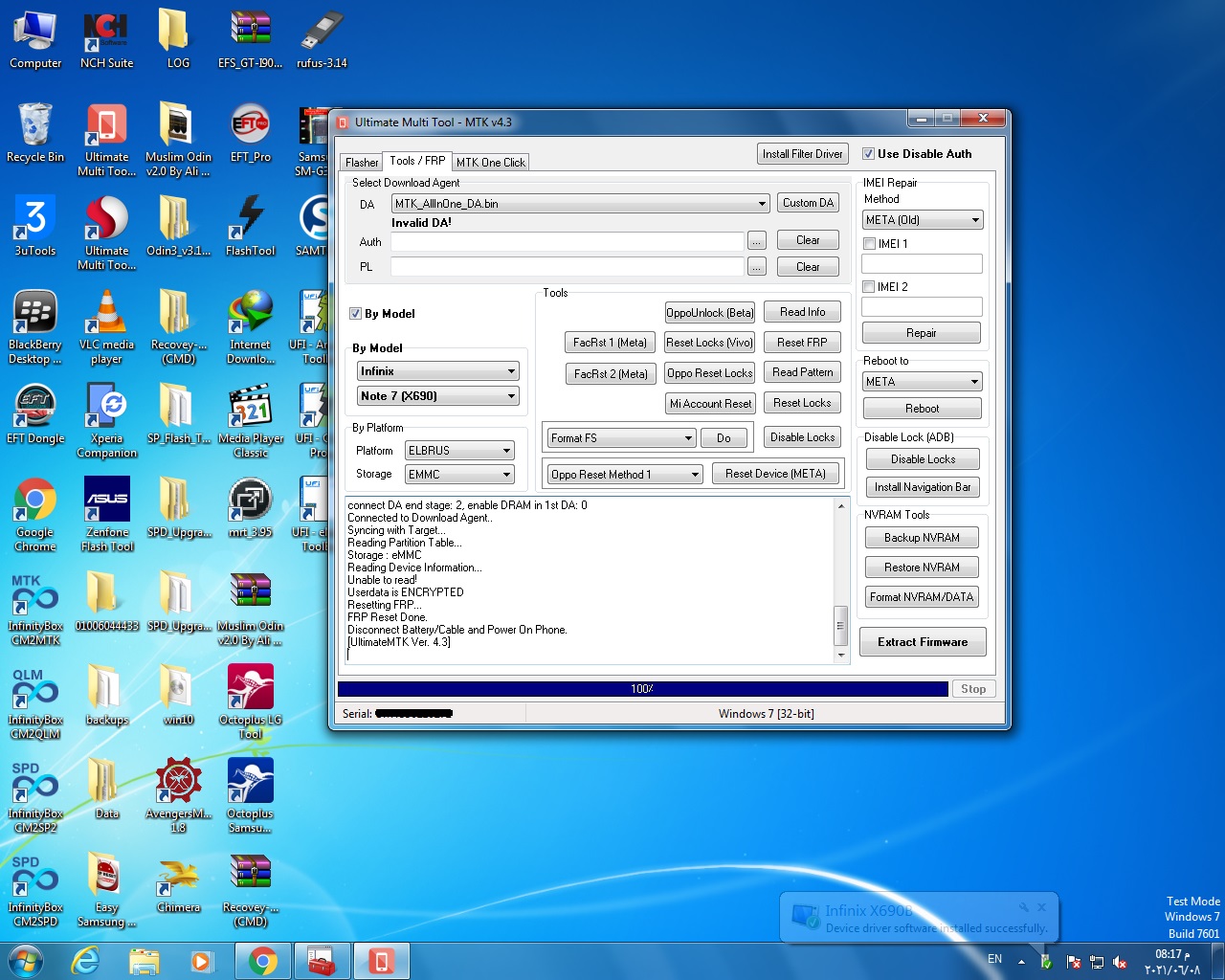
Task: Launch the Chimera desktop shortcut
Action: (178, 883)
